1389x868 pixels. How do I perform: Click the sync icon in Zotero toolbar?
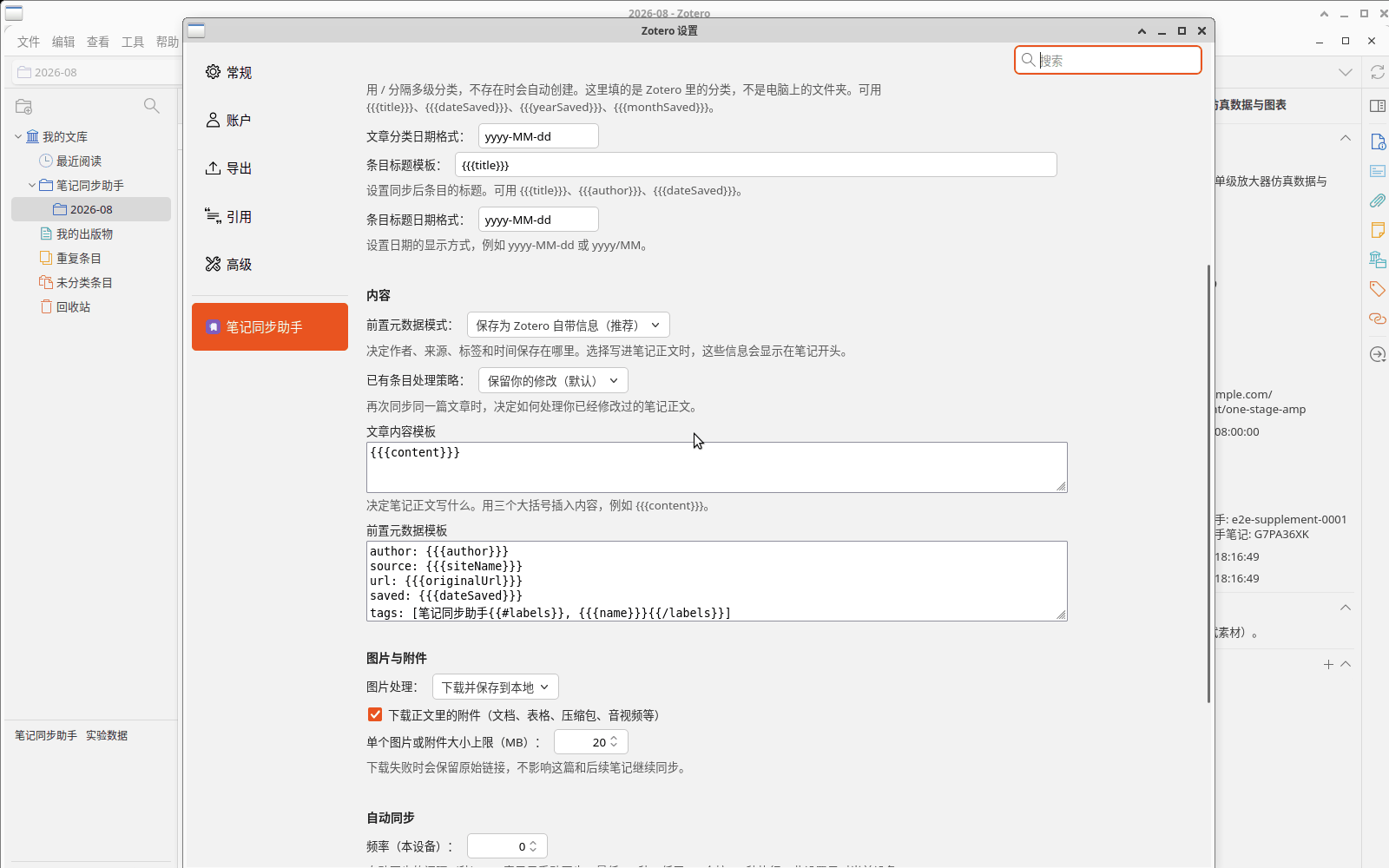tap(1377, 72)
